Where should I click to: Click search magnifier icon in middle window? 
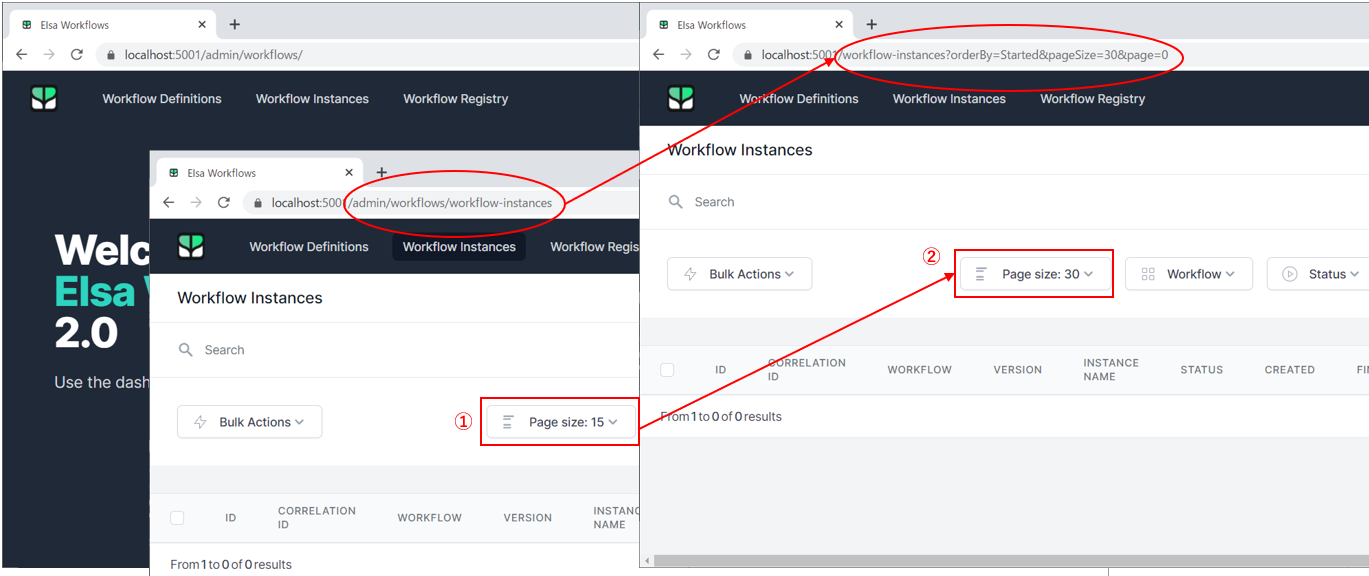click(186, 350)
